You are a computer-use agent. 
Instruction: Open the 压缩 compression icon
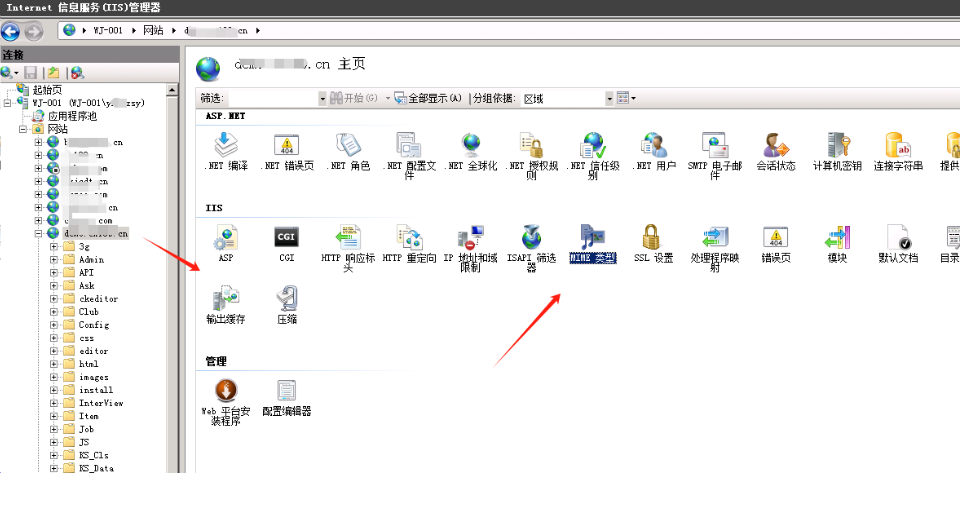point(287,298)
